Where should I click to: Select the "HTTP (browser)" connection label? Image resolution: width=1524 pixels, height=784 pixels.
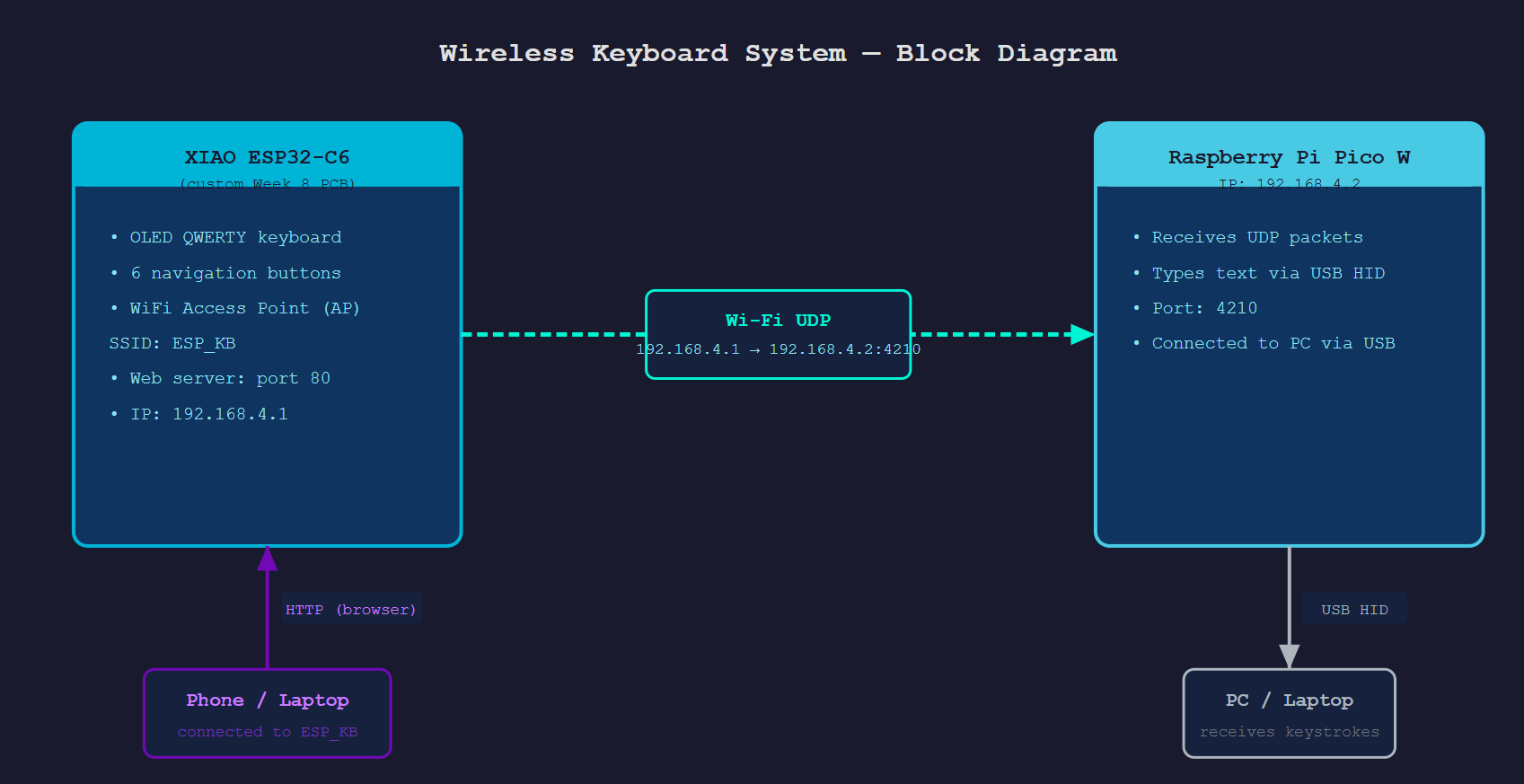[351, 610]
